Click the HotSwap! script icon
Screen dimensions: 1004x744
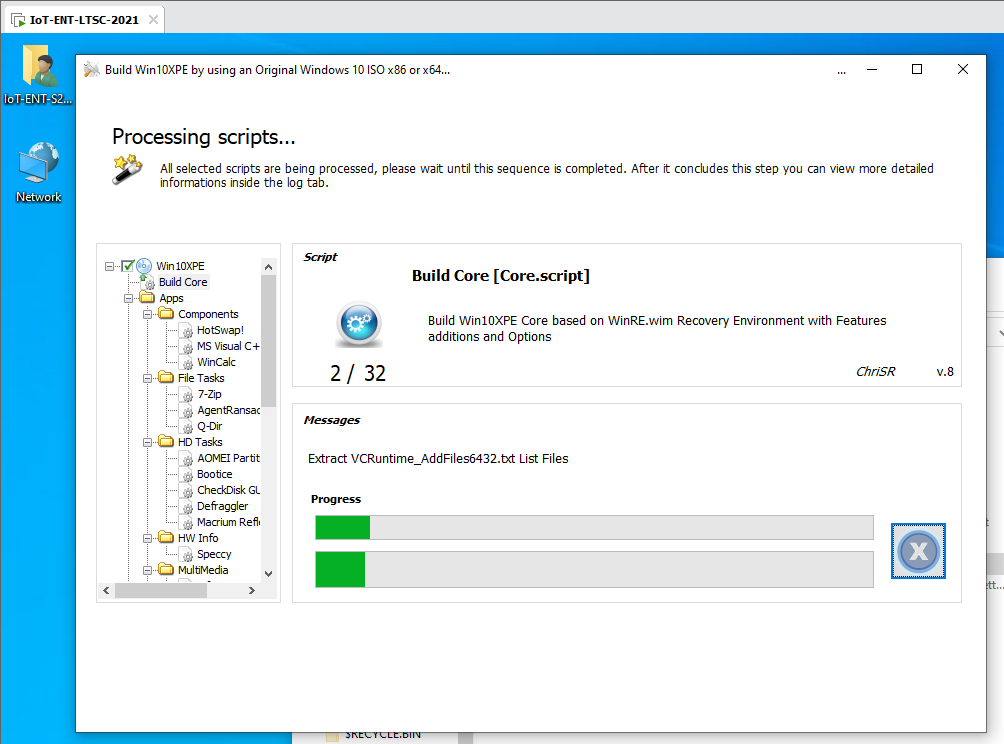(x=186, y=330)
